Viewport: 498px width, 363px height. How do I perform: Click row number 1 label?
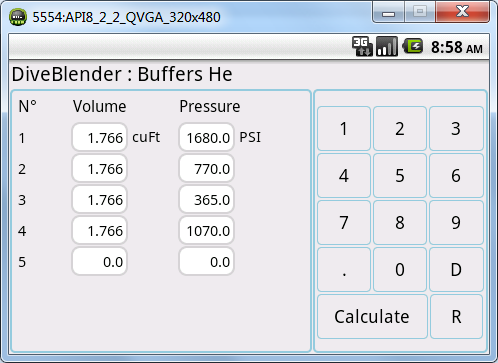pyautogui.click(x=22, y=138)
